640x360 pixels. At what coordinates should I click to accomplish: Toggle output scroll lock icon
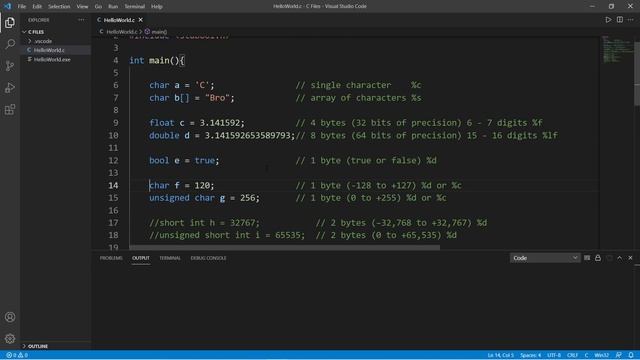(598, 258)
